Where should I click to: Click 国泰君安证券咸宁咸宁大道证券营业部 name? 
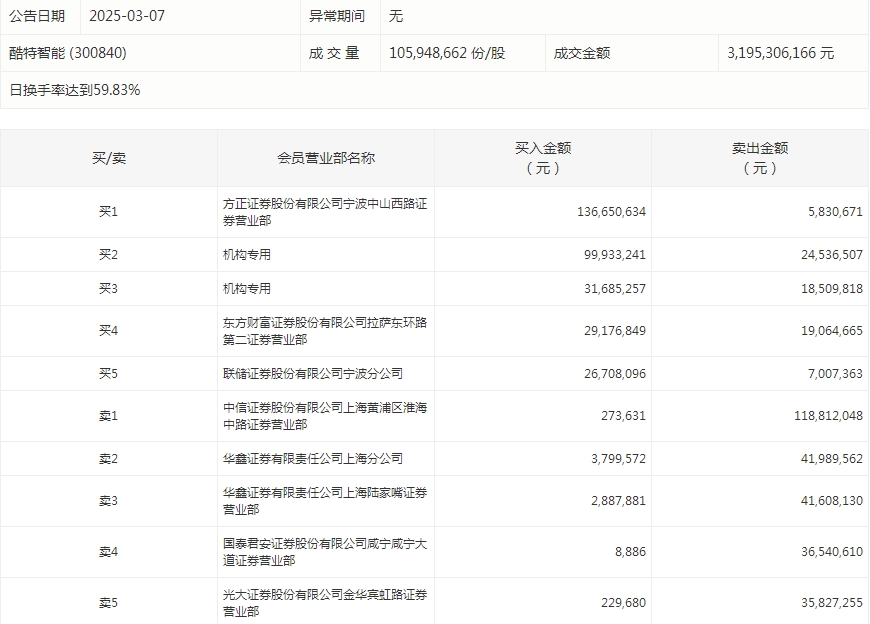point(325,552)
